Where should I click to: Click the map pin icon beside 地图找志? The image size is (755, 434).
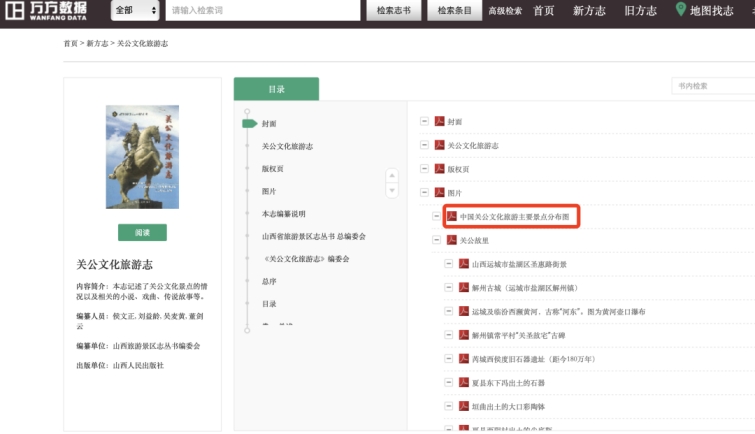tap(681, 10)
